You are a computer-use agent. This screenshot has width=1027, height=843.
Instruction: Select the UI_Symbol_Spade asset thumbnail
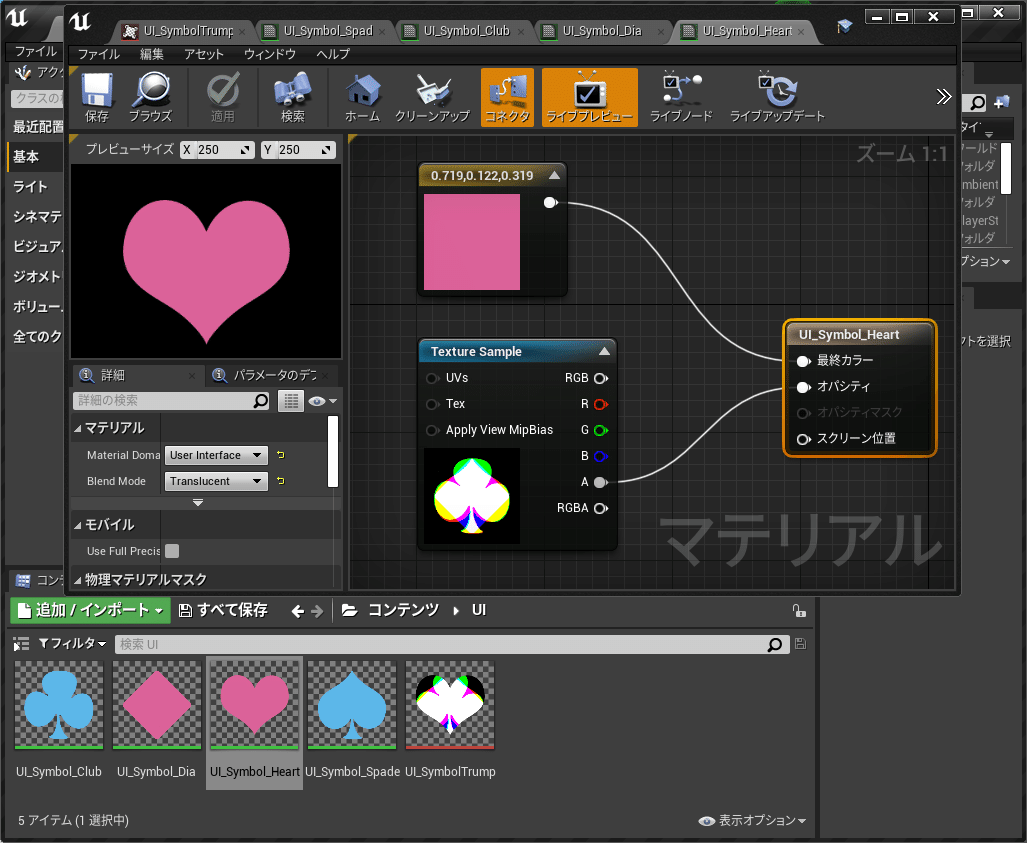pos(352,705)
